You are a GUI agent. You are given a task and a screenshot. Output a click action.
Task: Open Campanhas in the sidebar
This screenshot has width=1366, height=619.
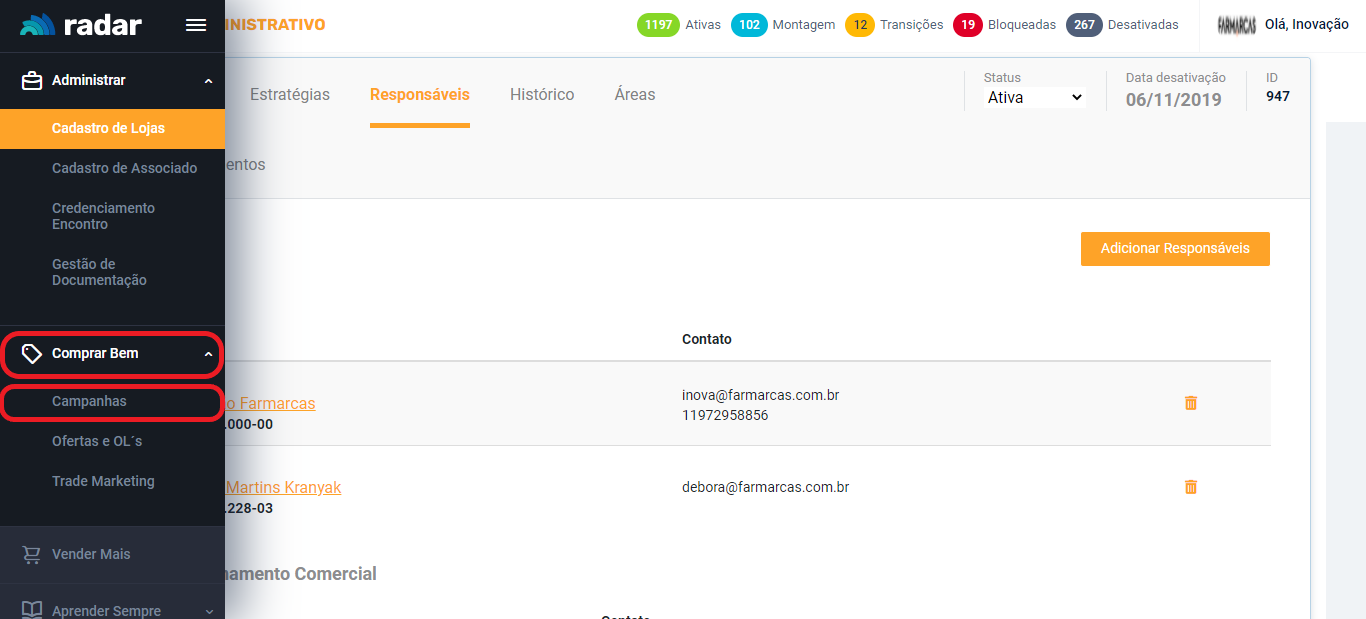pos(89,401)
